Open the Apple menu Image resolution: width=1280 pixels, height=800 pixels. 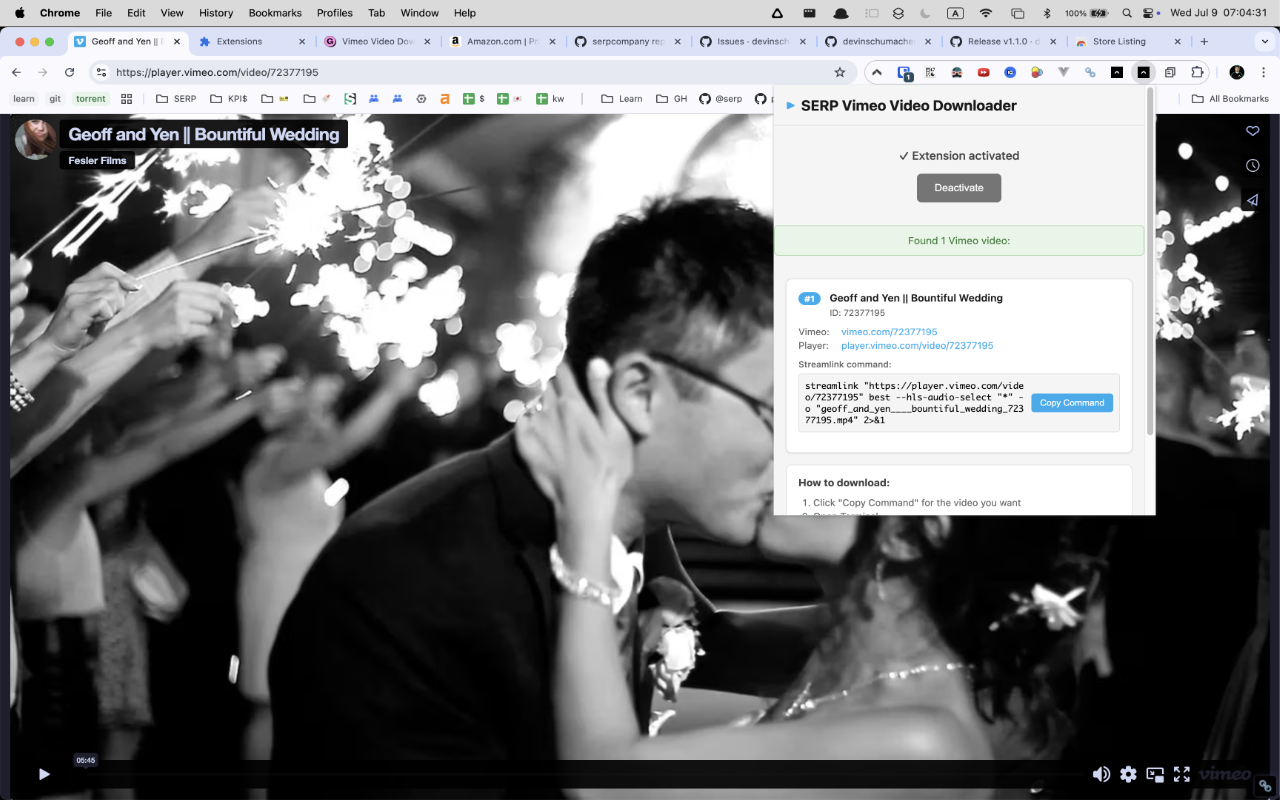pyautogui.click(x=19, y=13)
